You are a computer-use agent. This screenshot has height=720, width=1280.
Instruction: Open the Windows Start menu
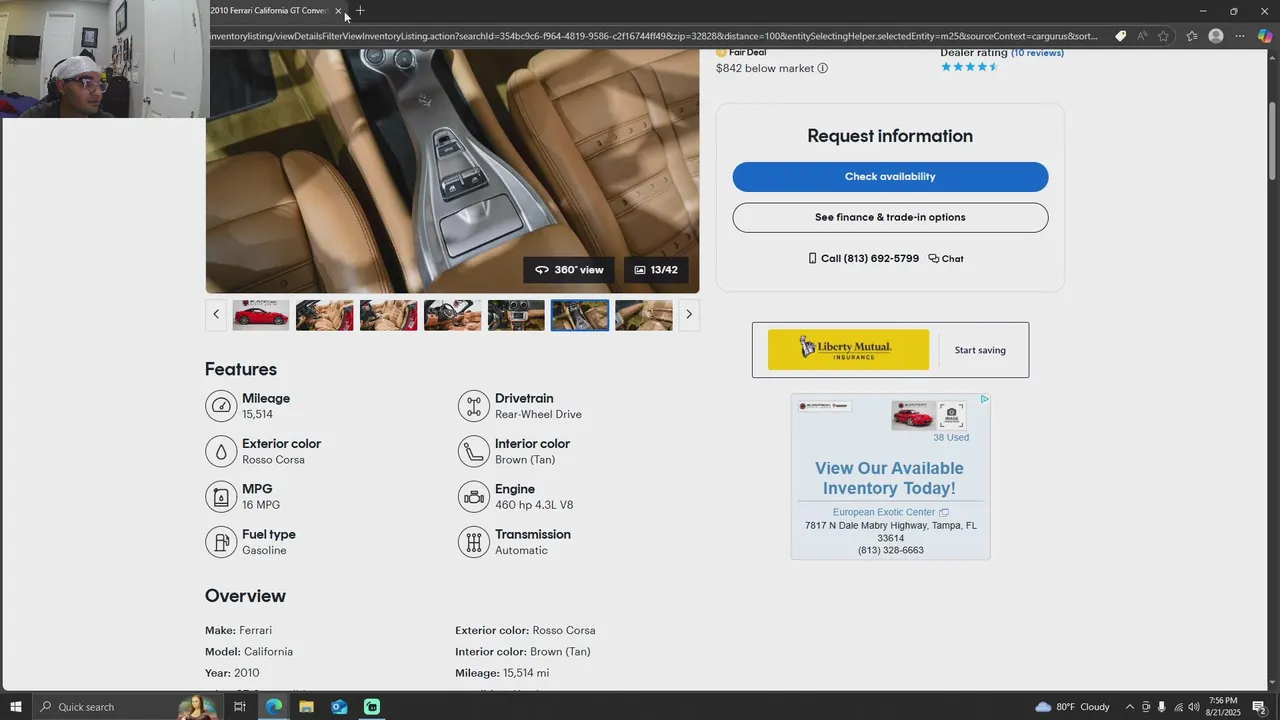(16, 707)
